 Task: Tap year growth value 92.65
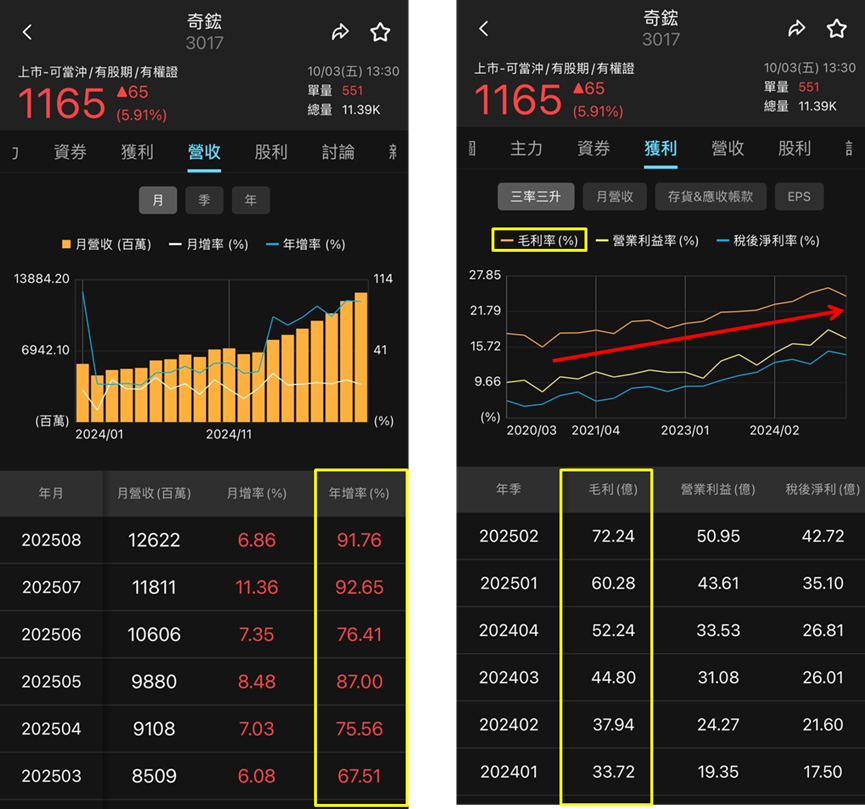[359, 587]
